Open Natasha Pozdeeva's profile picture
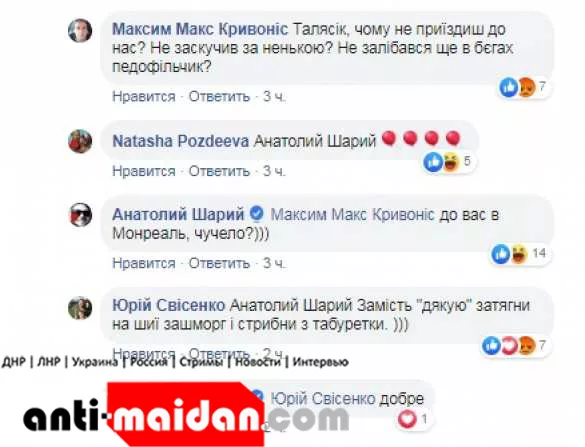This screenshot has width=585, height=447. [80, 141]
